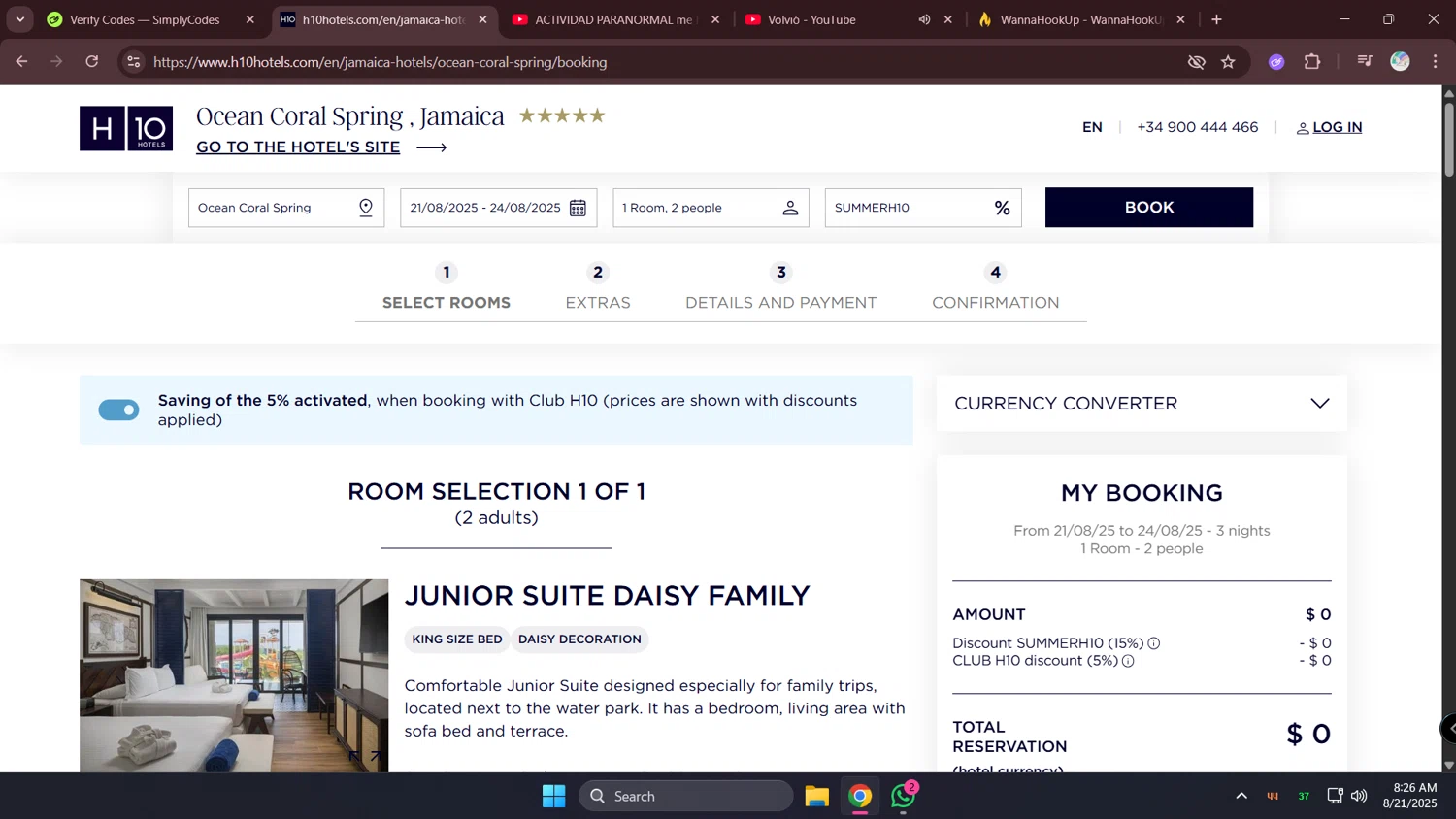Click the volume icon in system tray

[1359, 797]
